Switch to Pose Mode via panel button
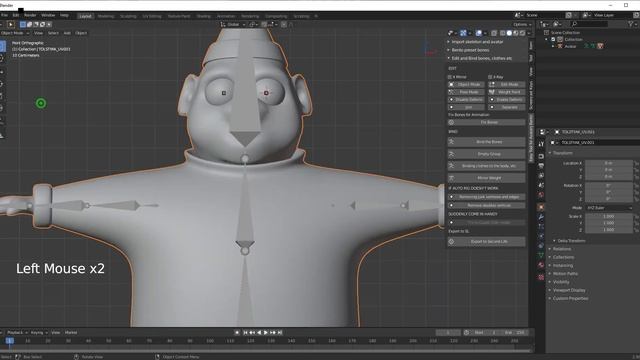Screen dimensions: 640x360 coord(466,92)
